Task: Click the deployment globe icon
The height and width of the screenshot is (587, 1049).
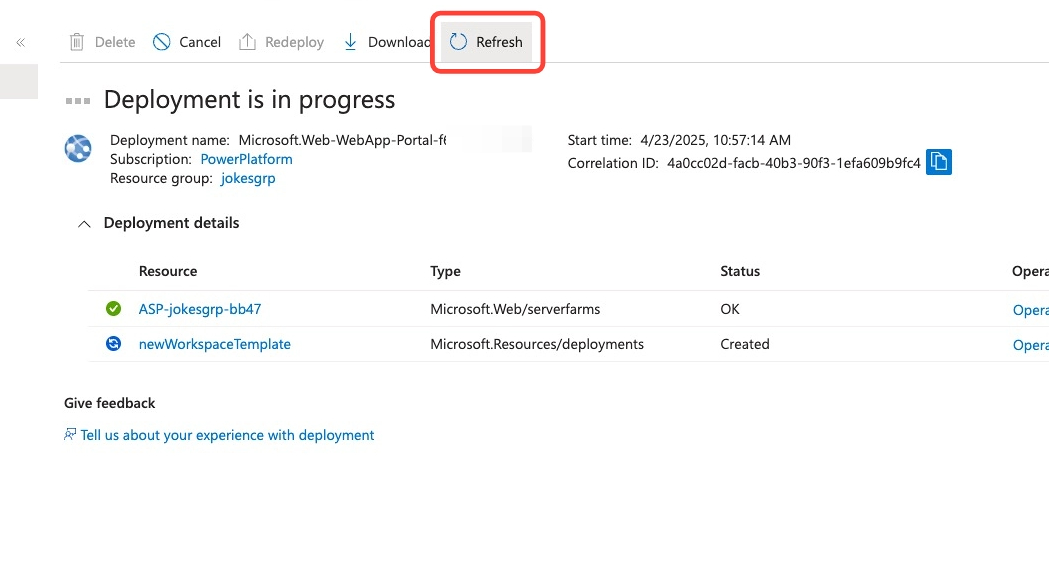Action: pyautogui.click(x=78, y=148)
